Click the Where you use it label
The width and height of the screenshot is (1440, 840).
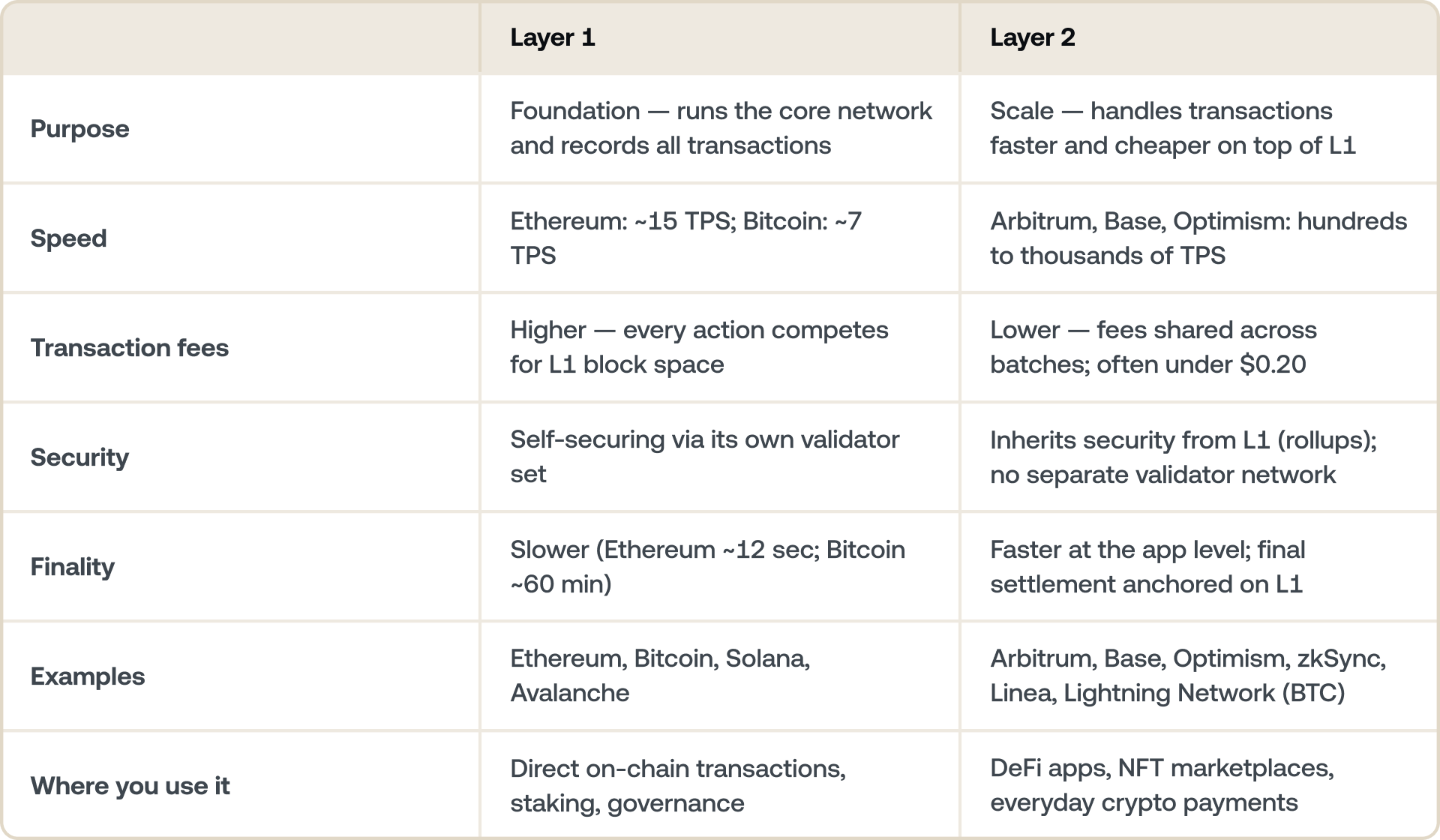click(130, 786)
